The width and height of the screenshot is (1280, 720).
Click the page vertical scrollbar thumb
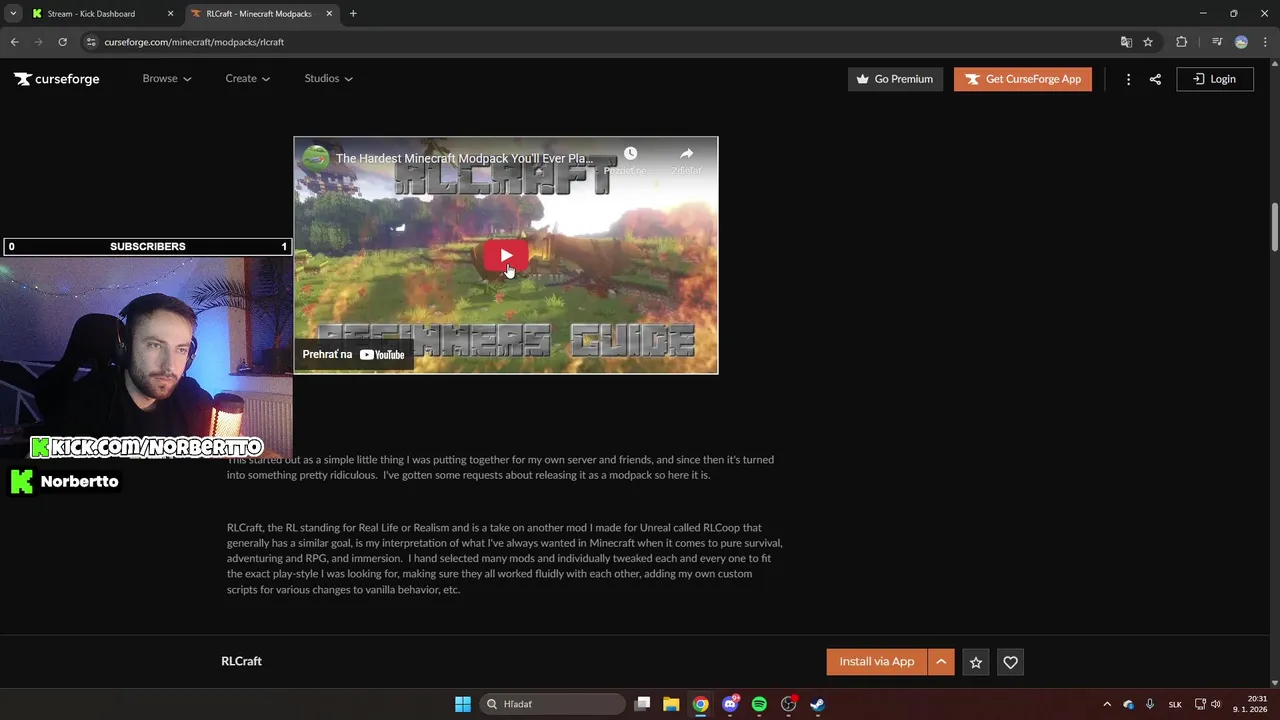1275,227
